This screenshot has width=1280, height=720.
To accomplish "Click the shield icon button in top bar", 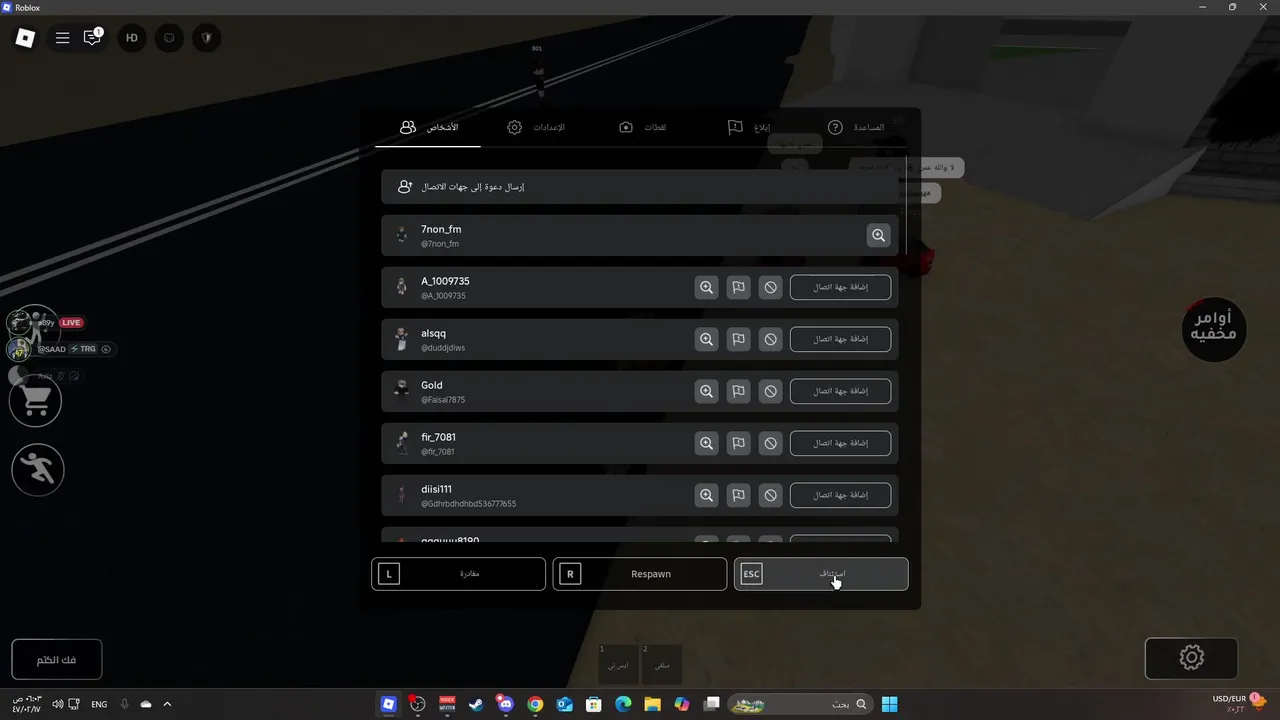I will [x=207, y=38].
